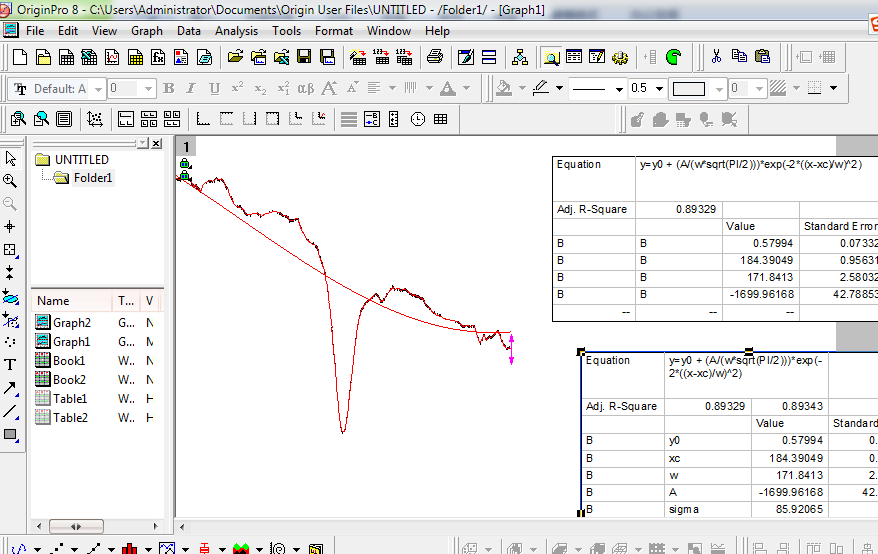Open the line style dropdown

(x=619, y=89)
